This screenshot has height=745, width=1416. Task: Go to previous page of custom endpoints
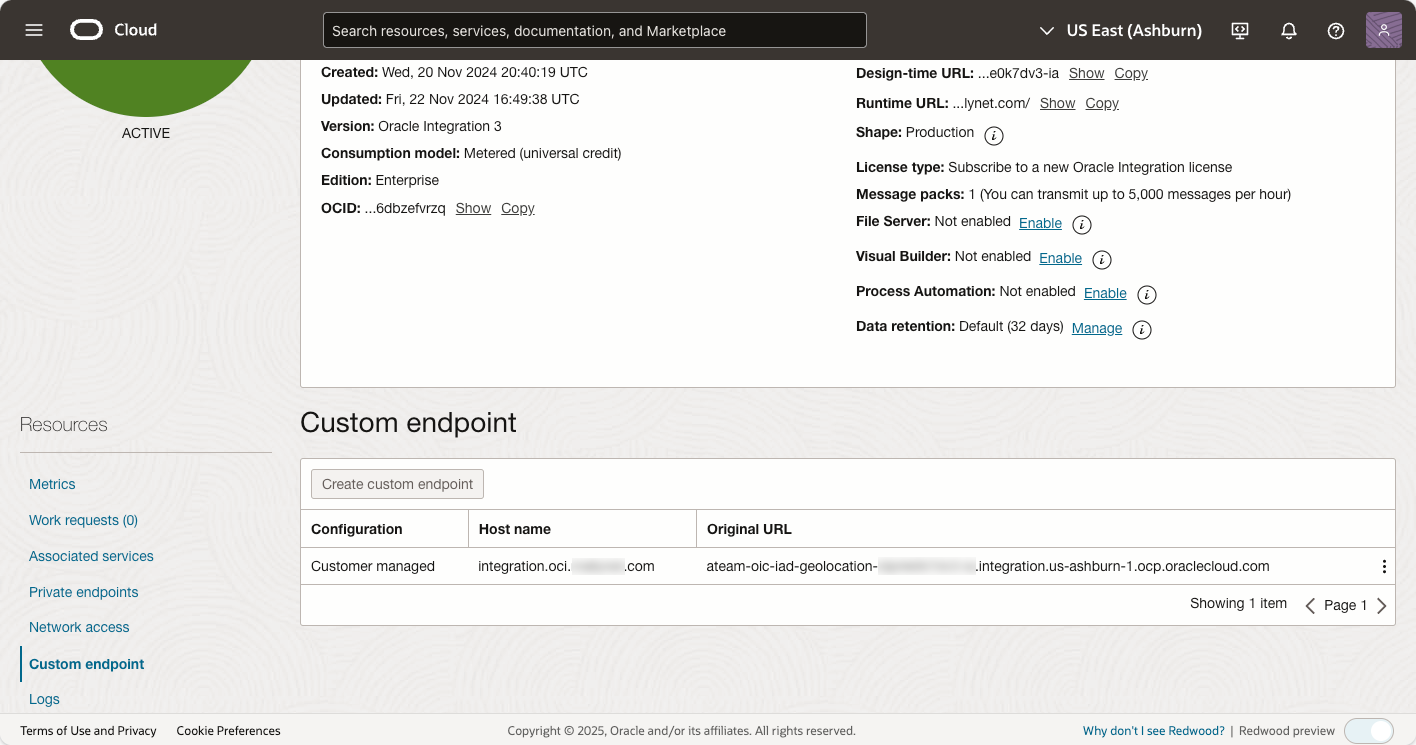pyautogui.click(x=1310, y=605)
